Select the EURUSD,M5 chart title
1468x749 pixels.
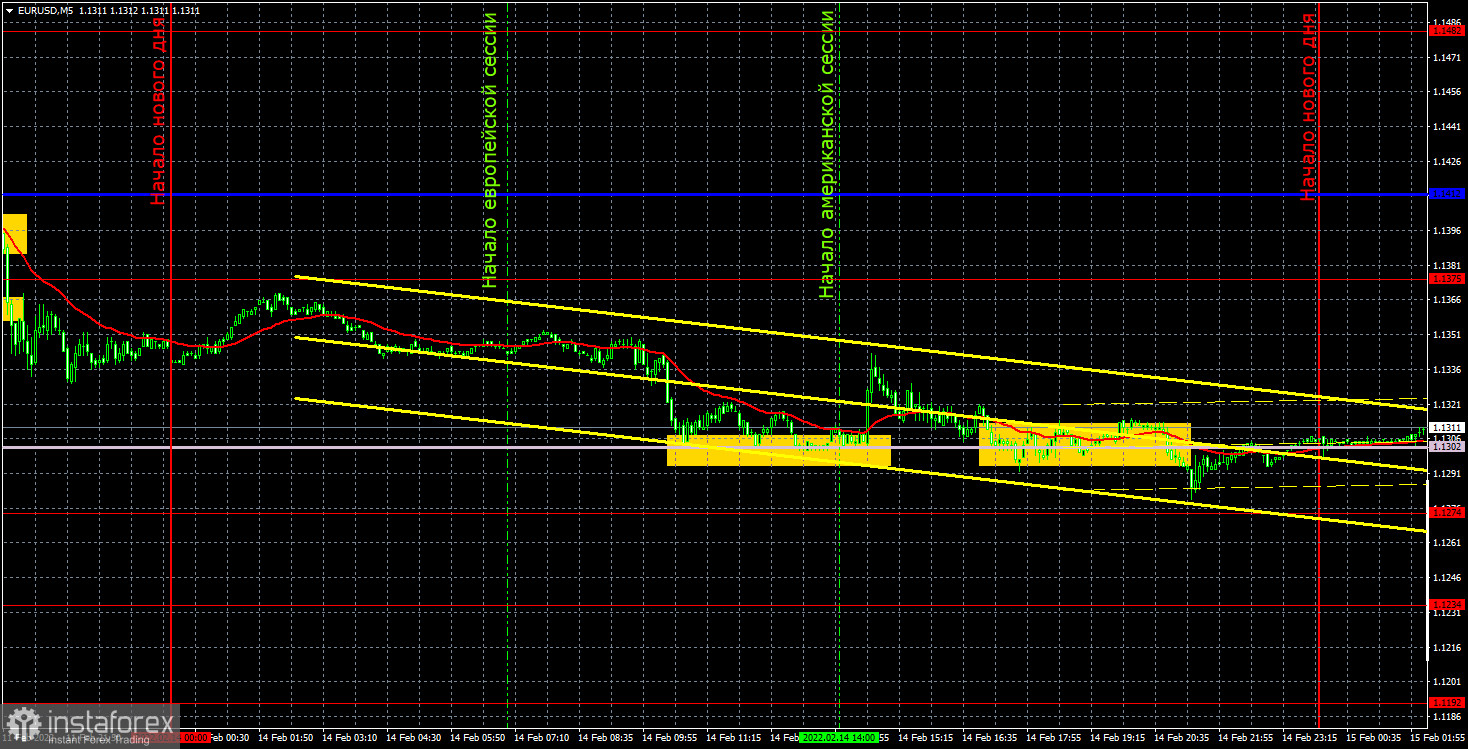pos(44,9)
